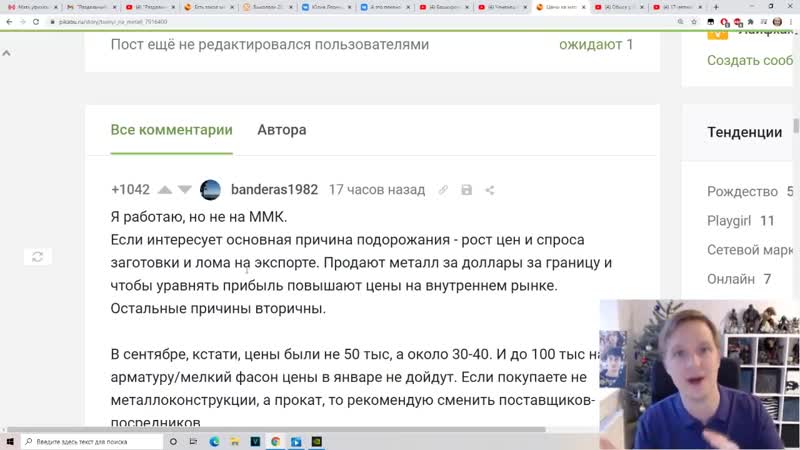Switch to Chrome on the taskbar

click(x=276, y=441)
